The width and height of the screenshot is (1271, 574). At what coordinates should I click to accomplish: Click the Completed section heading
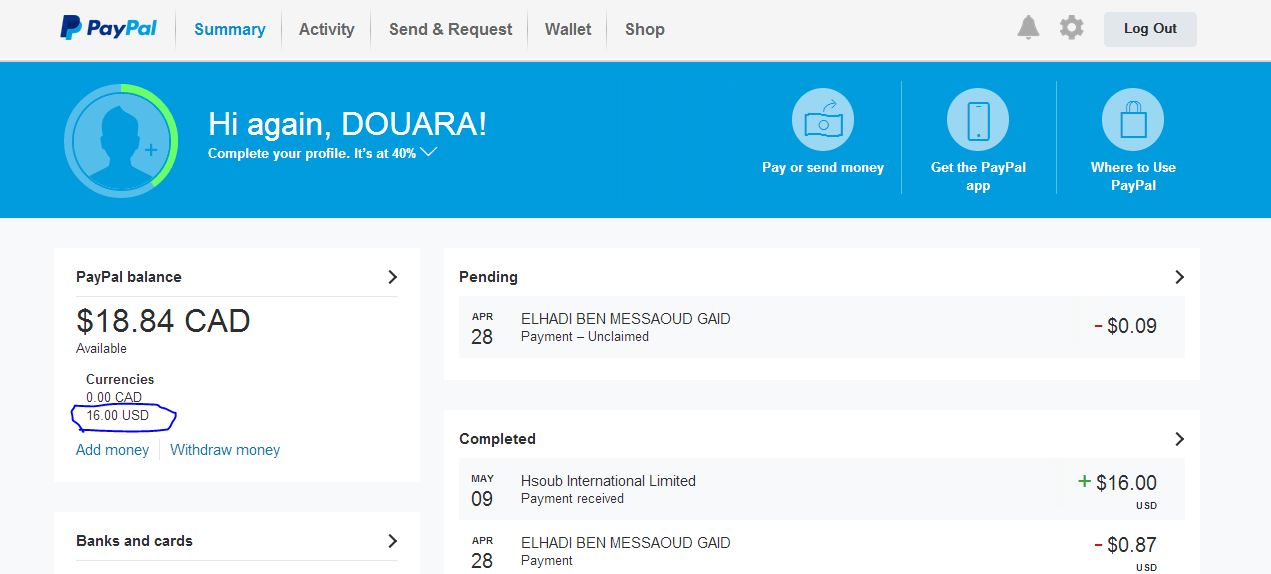(x=497, y=439)
